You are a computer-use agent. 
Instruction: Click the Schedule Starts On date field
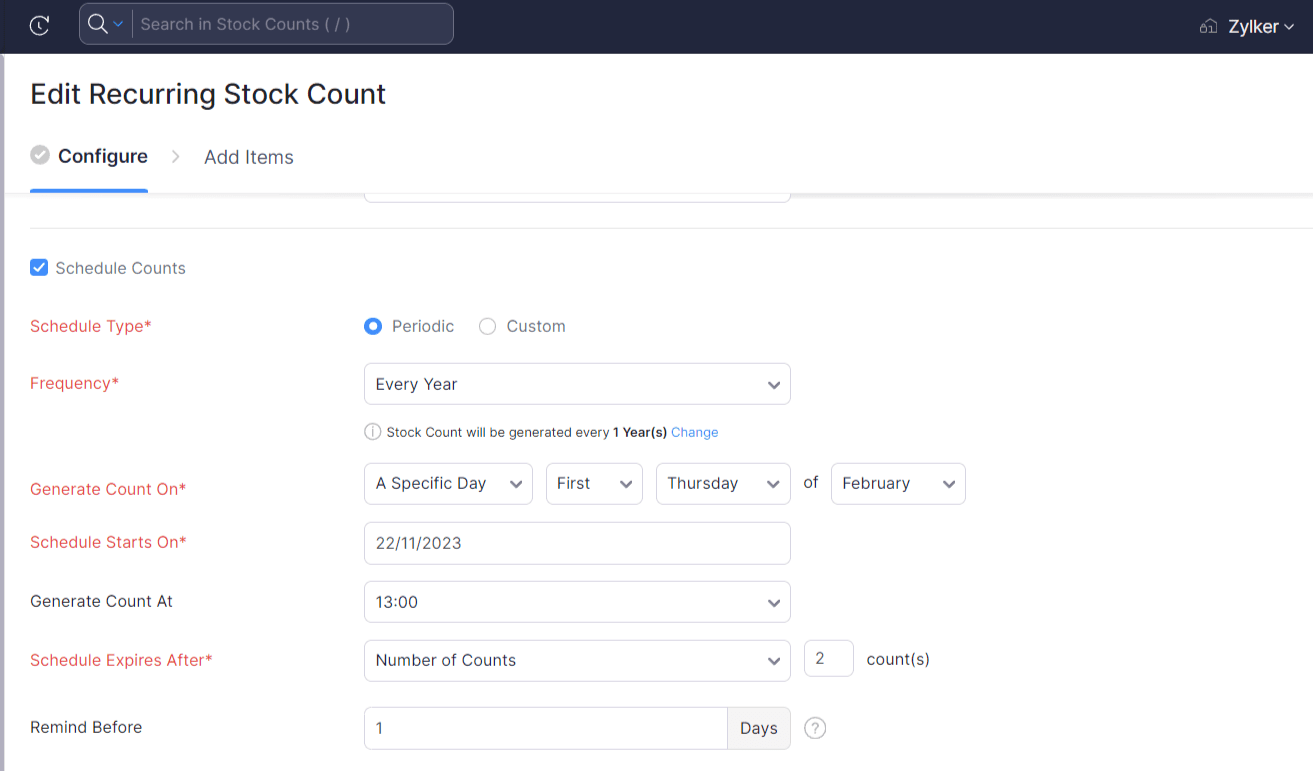(x=577, y=543)
